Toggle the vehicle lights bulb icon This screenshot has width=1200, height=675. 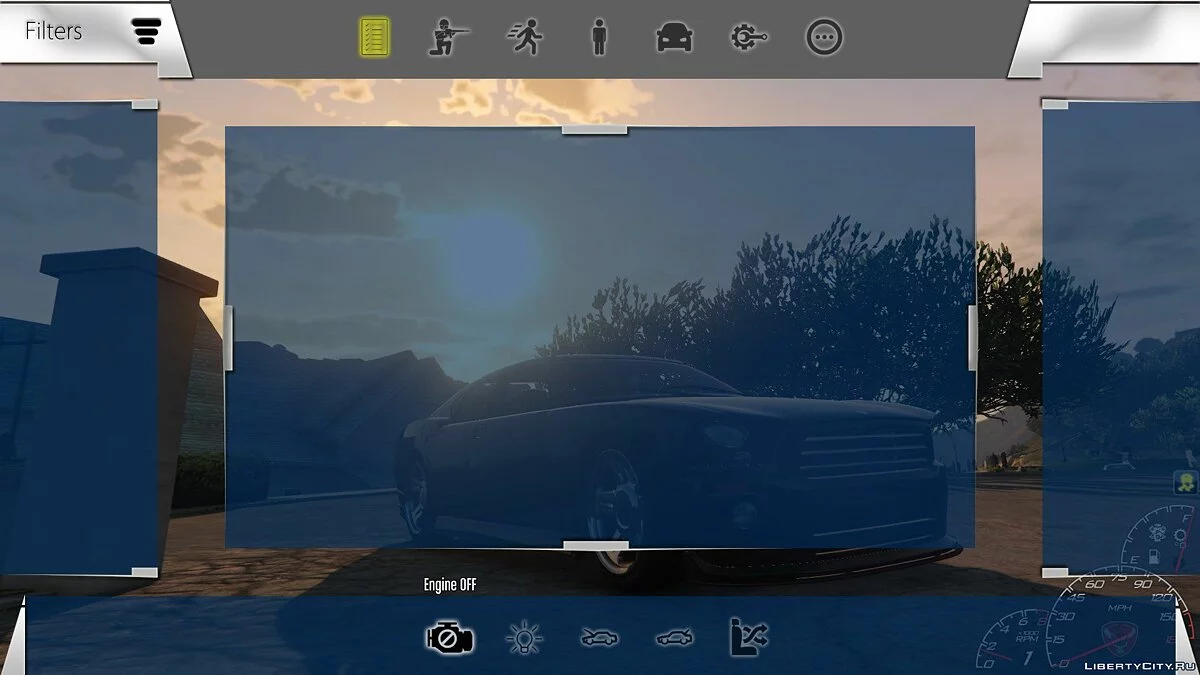[523, 637]
